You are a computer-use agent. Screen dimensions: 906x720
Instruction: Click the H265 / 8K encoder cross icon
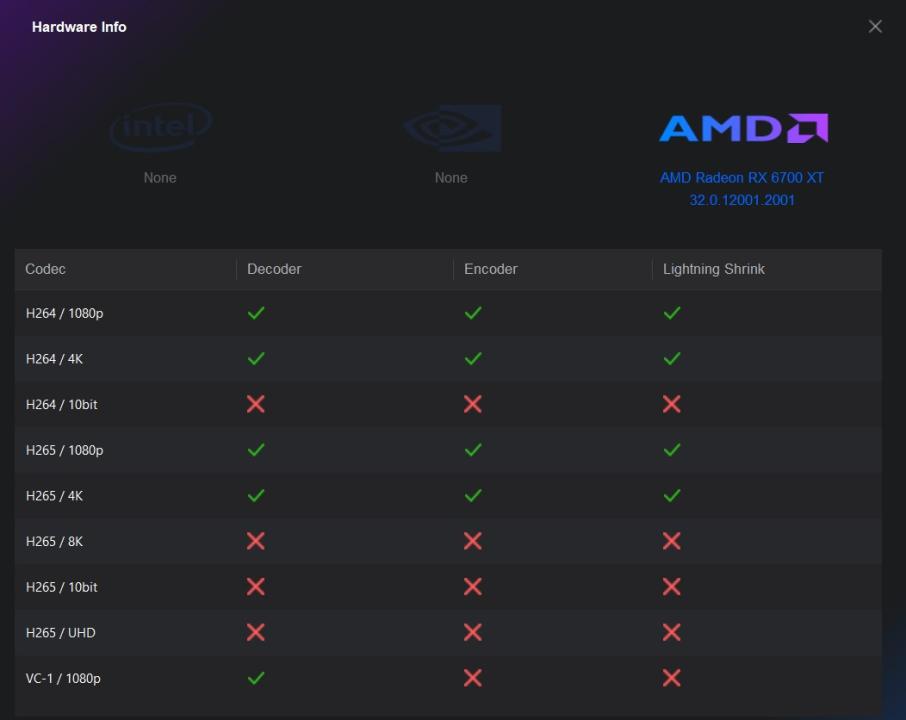point(473,541)
